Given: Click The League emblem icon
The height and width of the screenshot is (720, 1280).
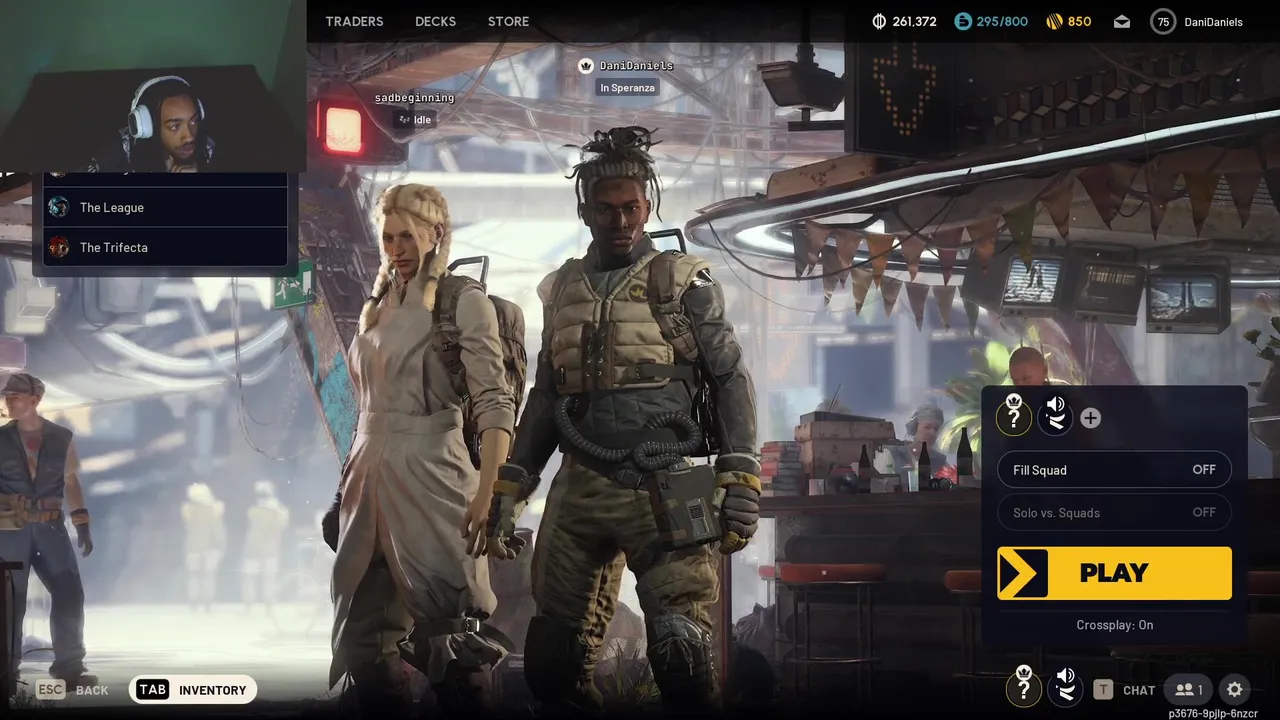Looking at the screenshot, I should 59,207.
